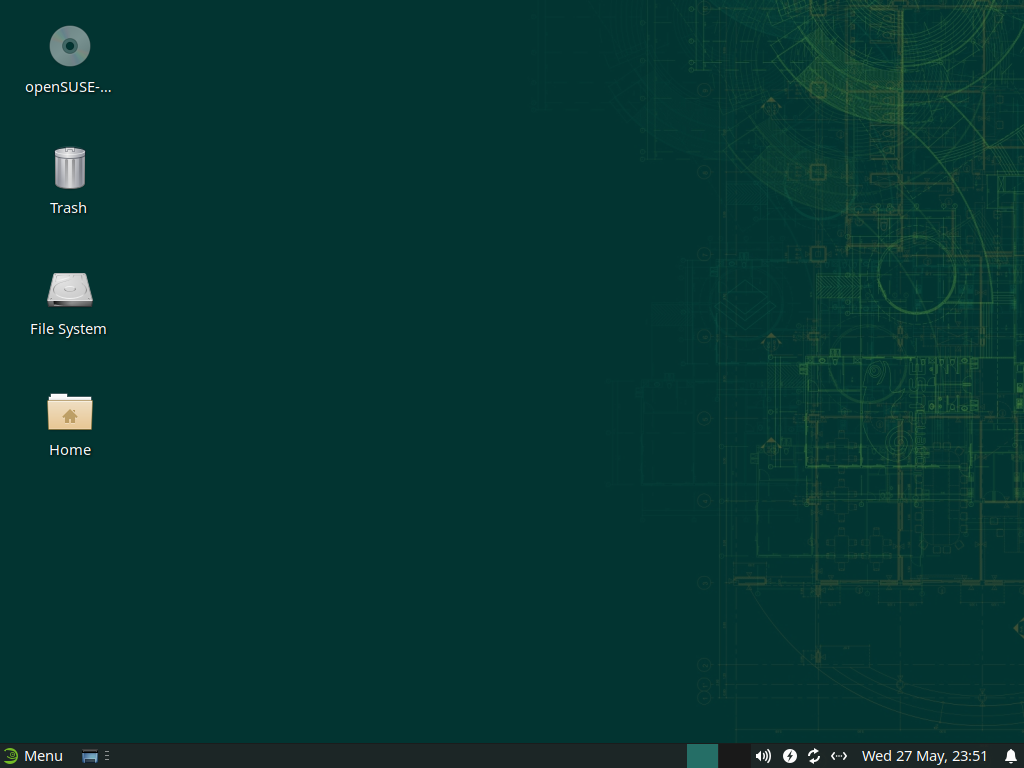This screenshot has width=1024, height=768.
Task: Click the "Home" label under folder
Action: point(70,450)
